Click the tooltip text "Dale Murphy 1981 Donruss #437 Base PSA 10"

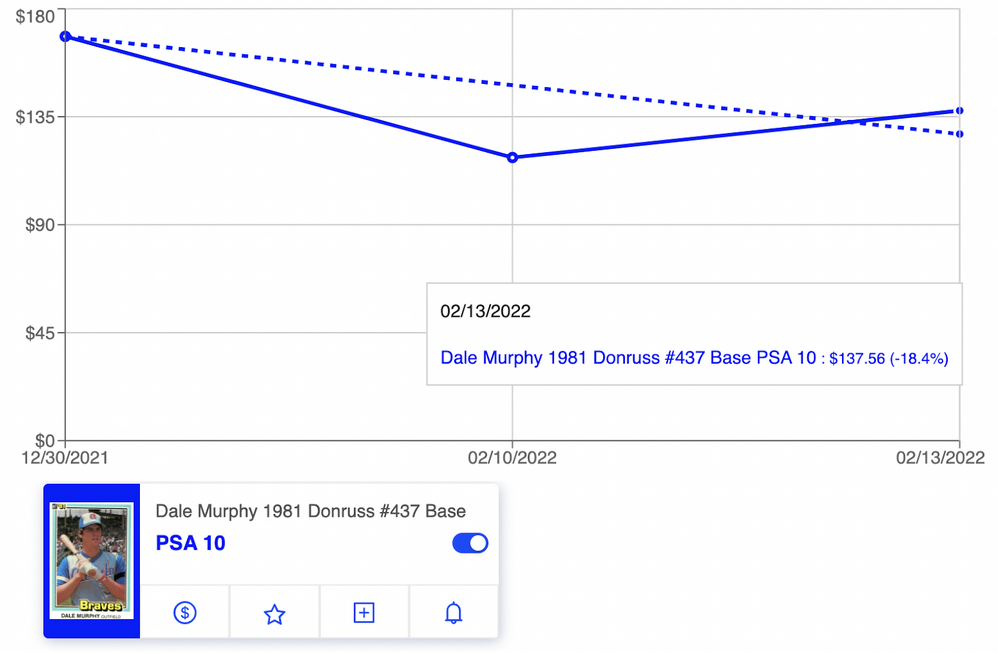pos(628,358)
